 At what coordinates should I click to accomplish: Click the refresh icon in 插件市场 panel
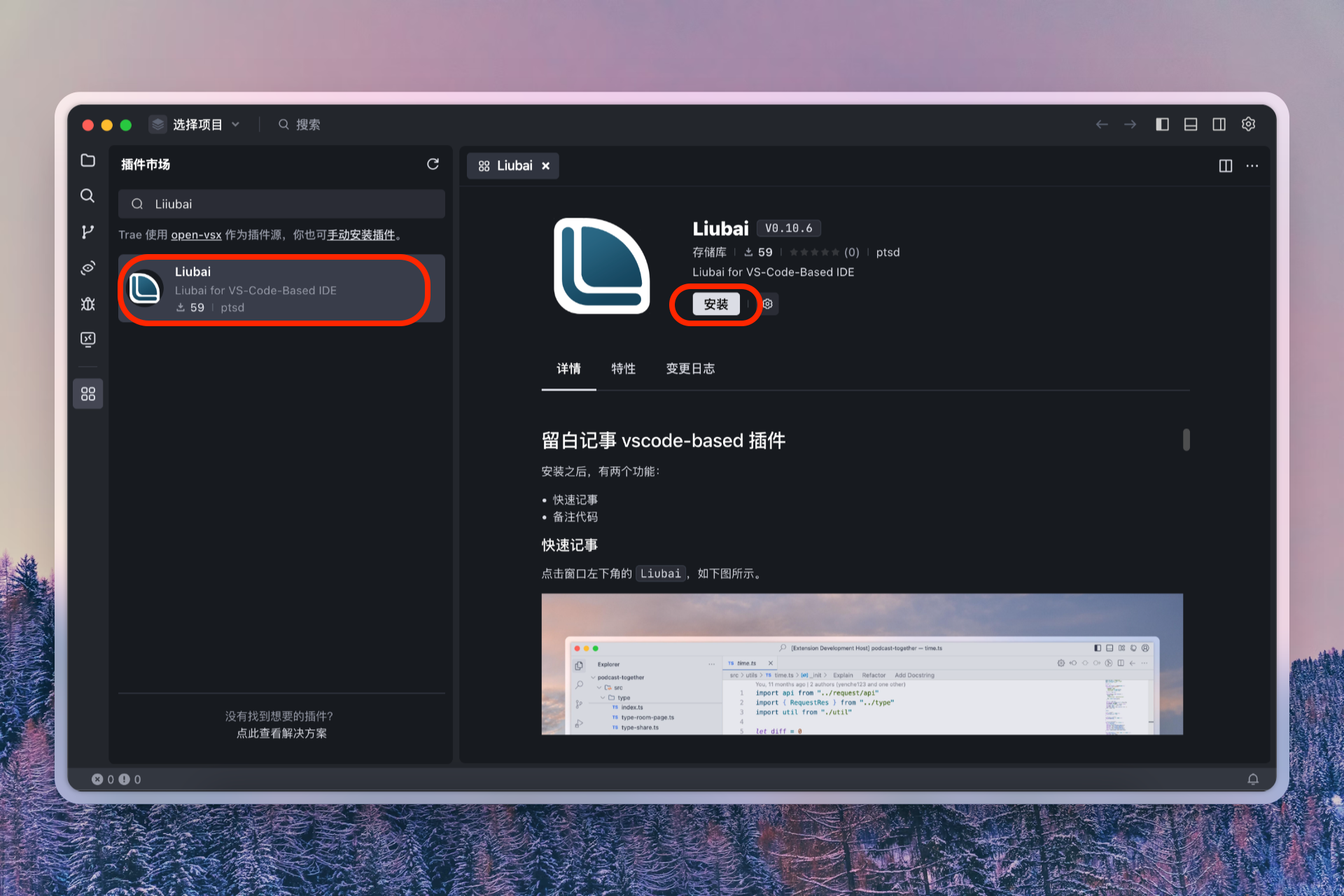(x=433, y=164)
